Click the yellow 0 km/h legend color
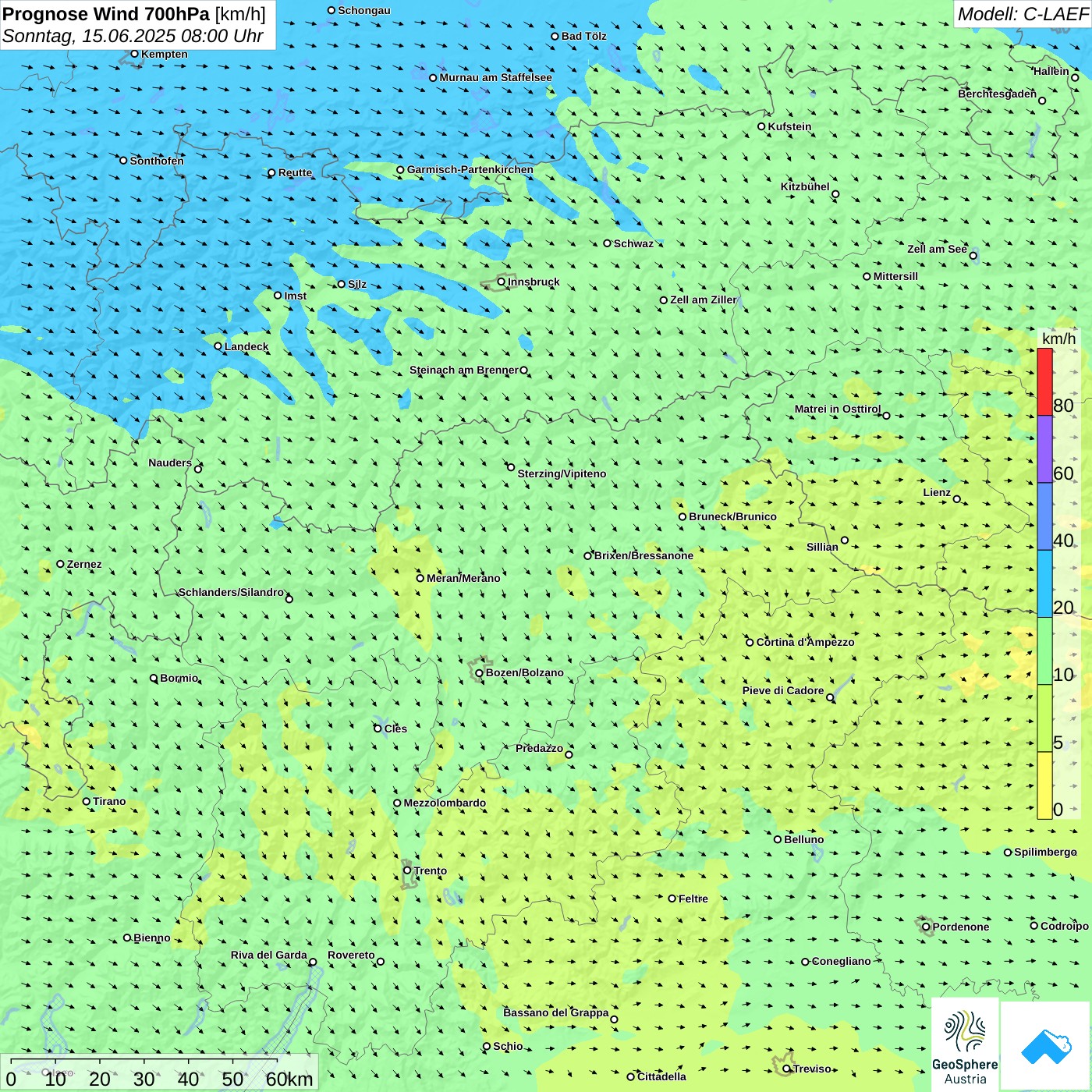This screenshot has width=1092, height=1092. point(1044,785)
